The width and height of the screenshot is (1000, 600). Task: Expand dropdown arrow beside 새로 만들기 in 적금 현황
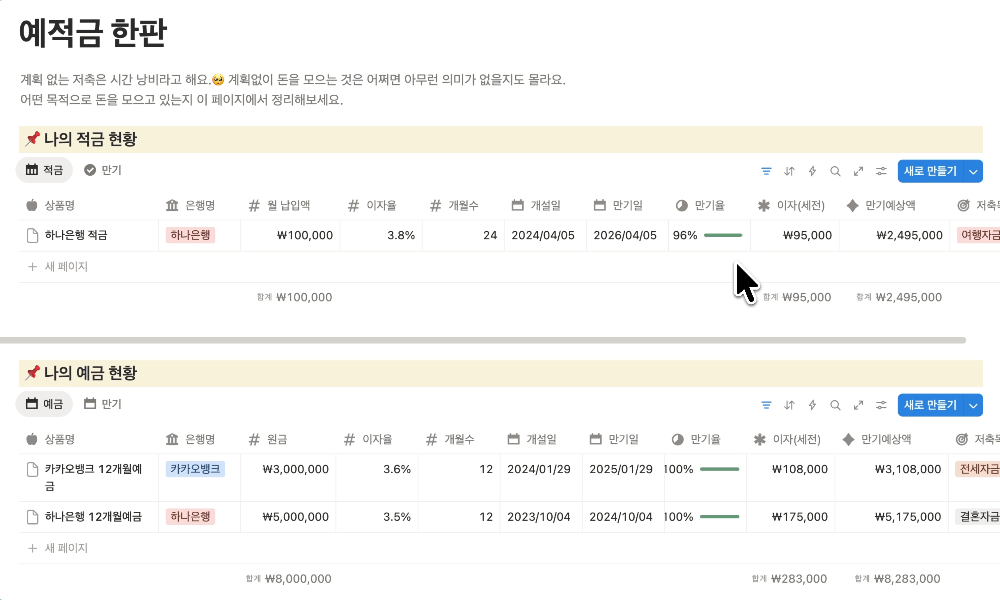973,171
